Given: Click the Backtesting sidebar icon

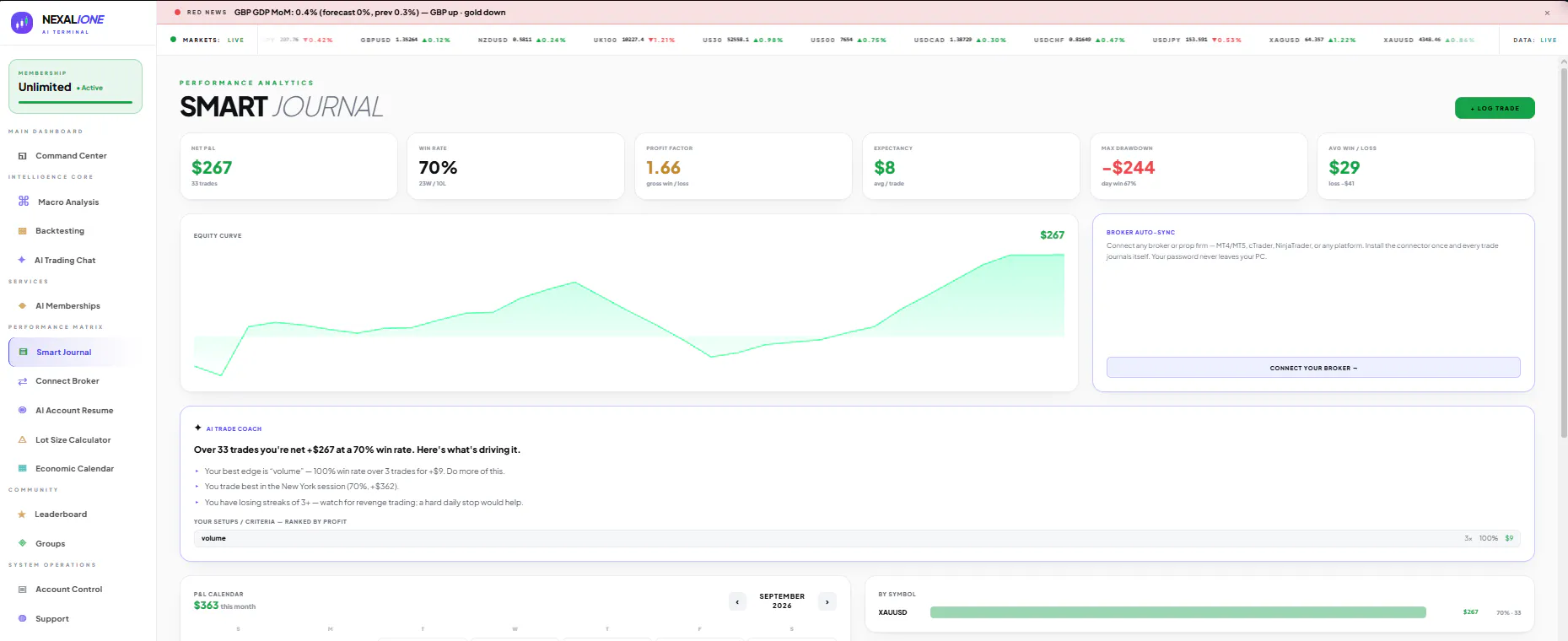Looking at the screenshot, I should [23, 231].
